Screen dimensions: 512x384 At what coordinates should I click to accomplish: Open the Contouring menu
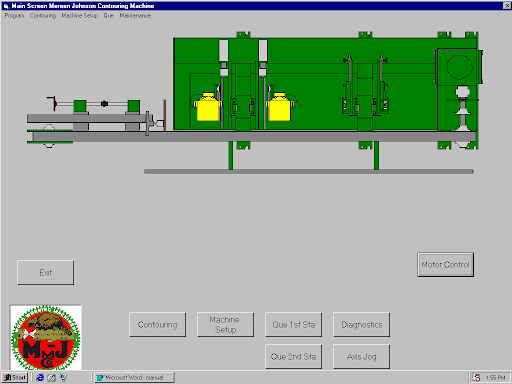43,16
